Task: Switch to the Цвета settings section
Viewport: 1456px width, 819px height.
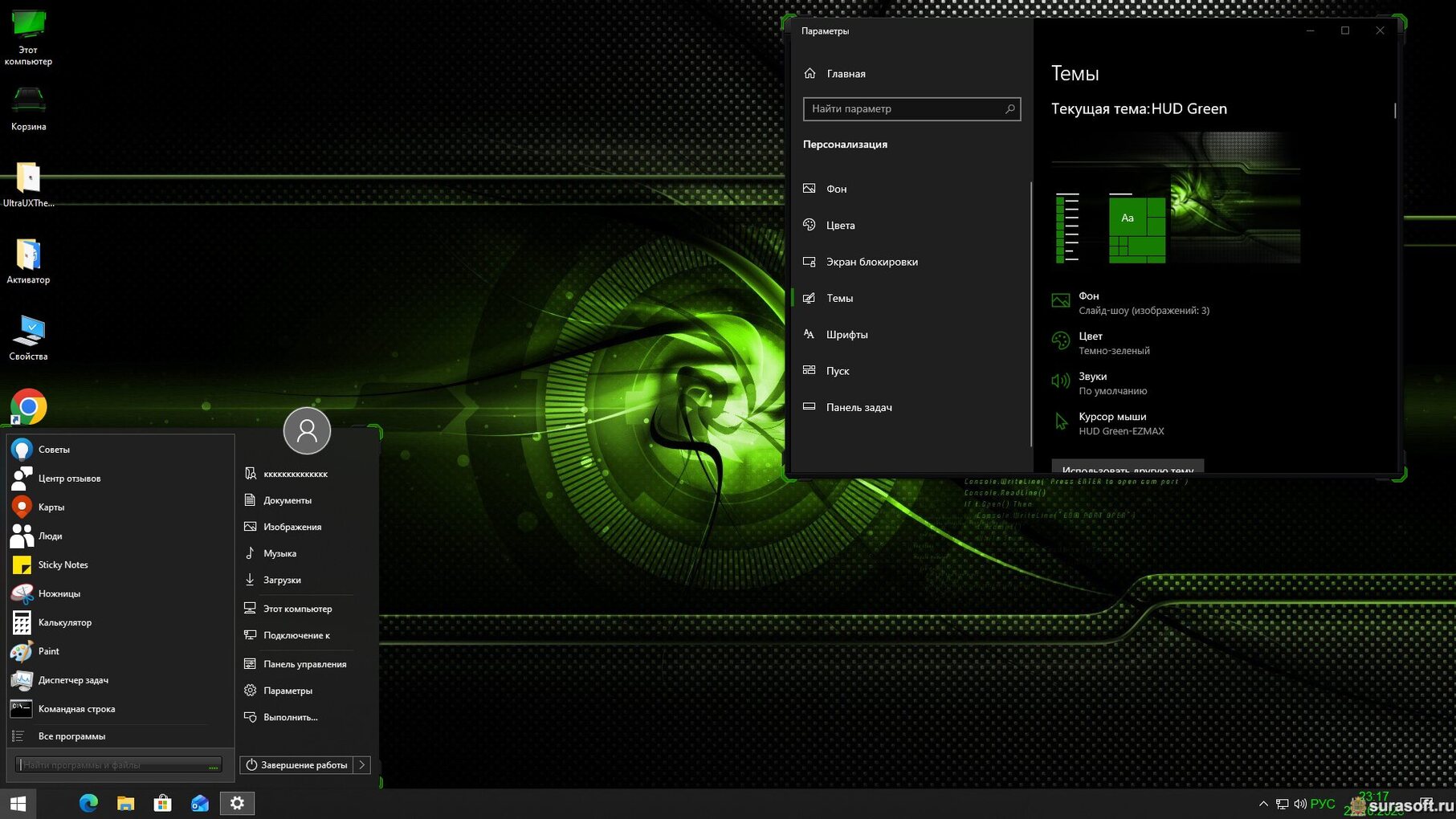Action: [840, 226]
